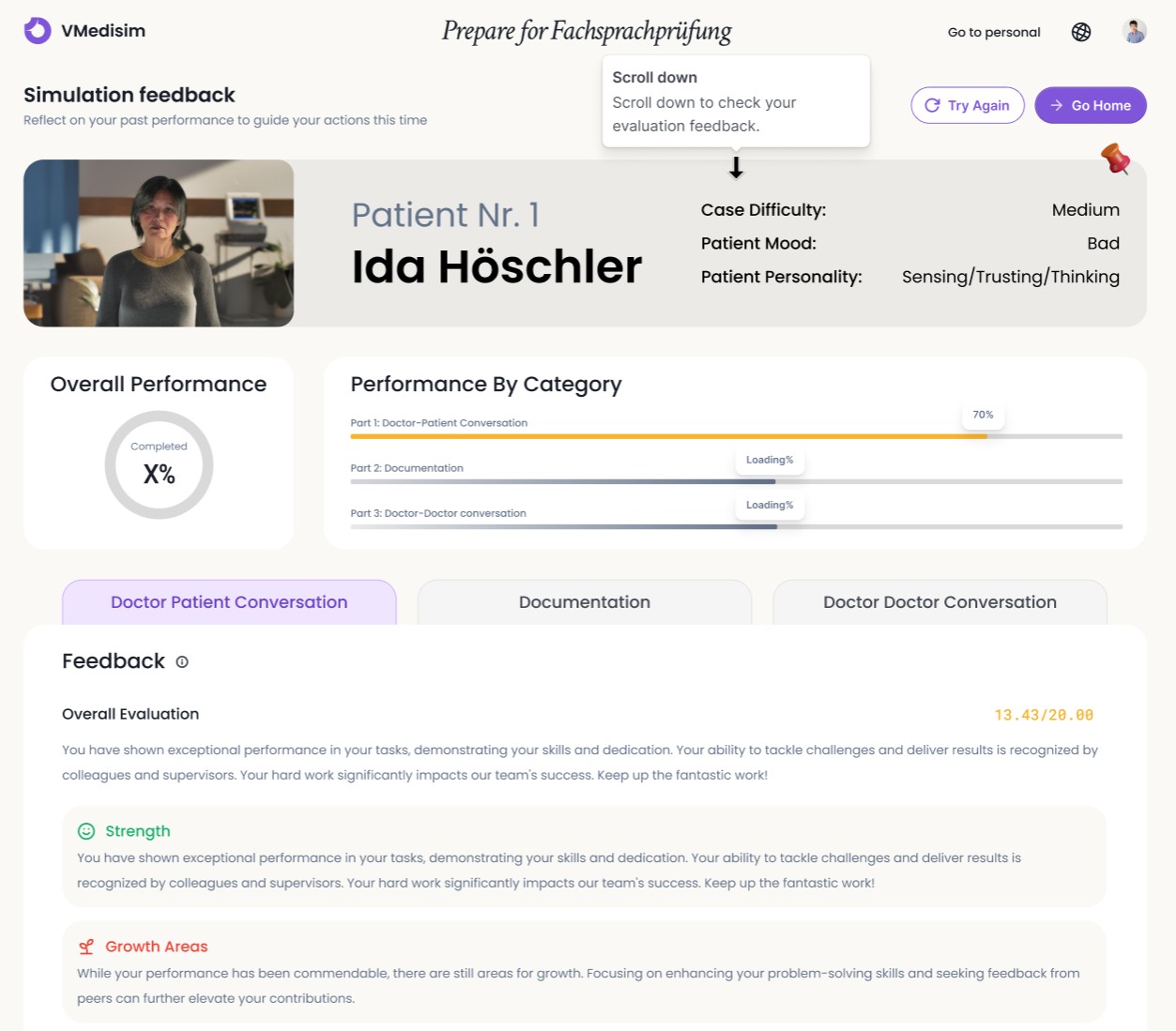Viewport: 1176px width, 1031px height.
Task: Click the 70% score badge
Action: [983, 414]
